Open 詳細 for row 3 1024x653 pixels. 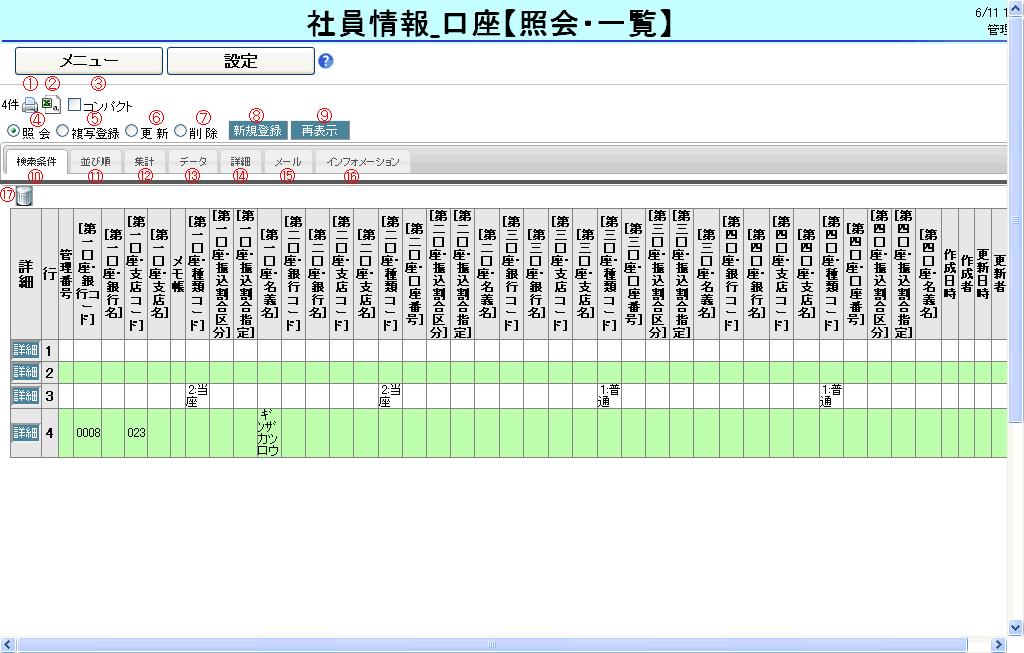coord(25,395)
